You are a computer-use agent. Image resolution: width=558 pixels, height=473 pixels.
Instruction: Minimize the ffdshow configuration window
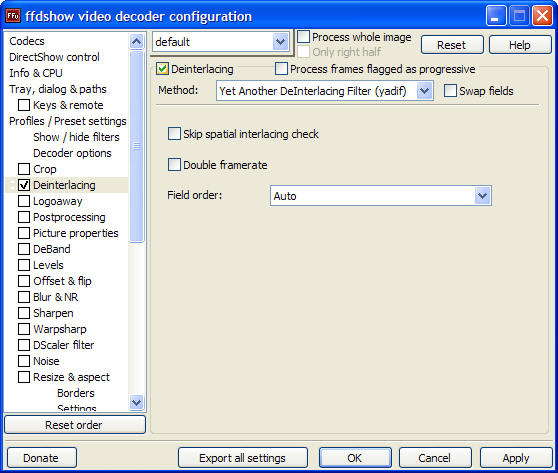point(496,16)
